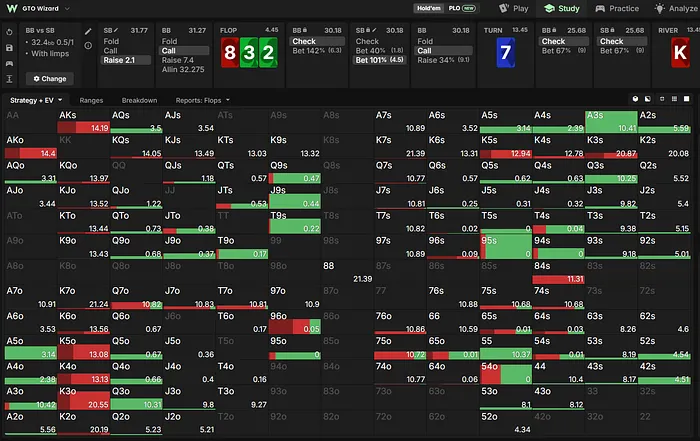Select SB's flop Bet 101% action
Screen dimensions: 700x441
pyautogui.click(x=379, y=60)
